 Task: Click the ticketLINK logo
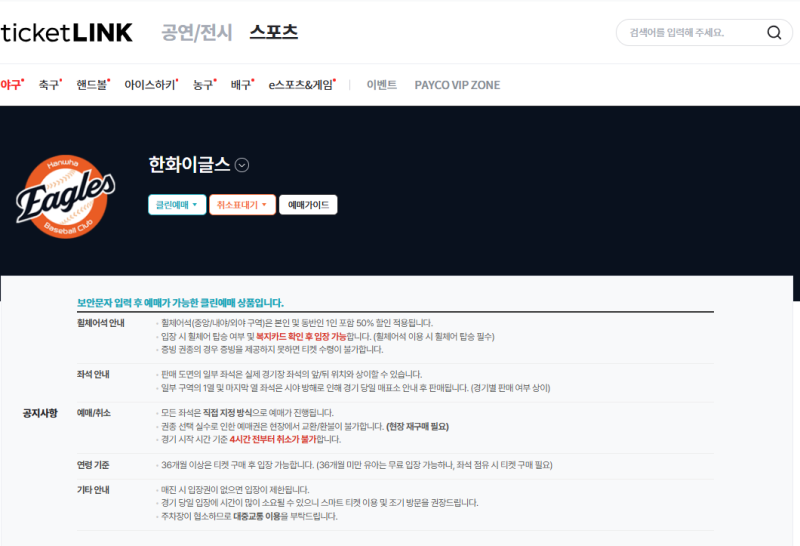point(66,33)
